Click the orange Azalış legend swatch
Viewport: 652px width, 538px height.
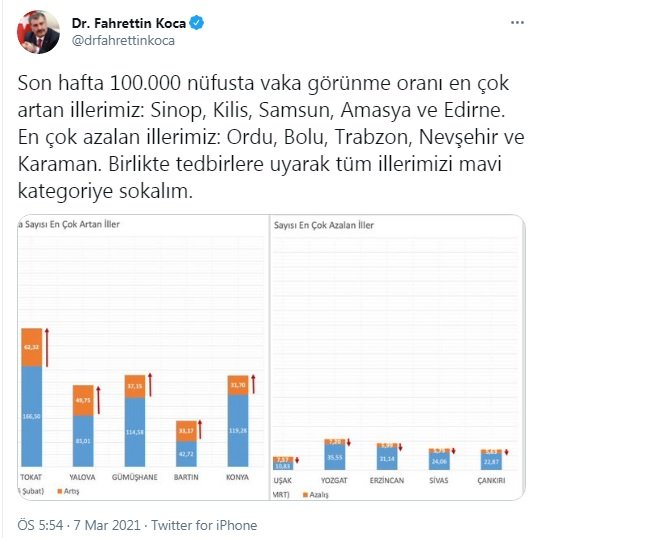(306, 495)
